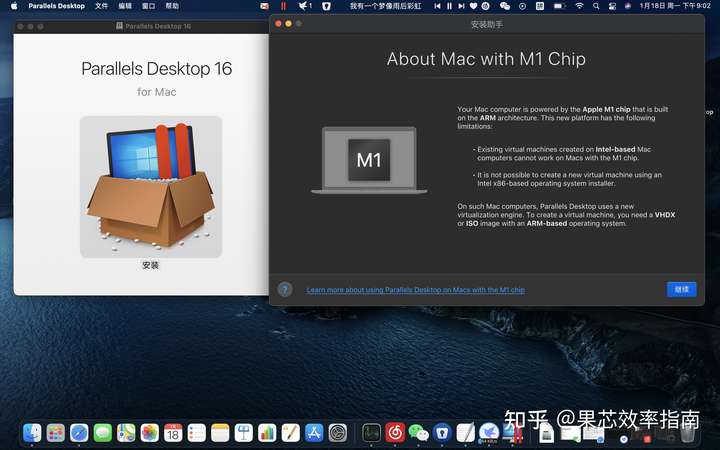
Task: Click the date and time in menu bar
Action: coord(675,6)
